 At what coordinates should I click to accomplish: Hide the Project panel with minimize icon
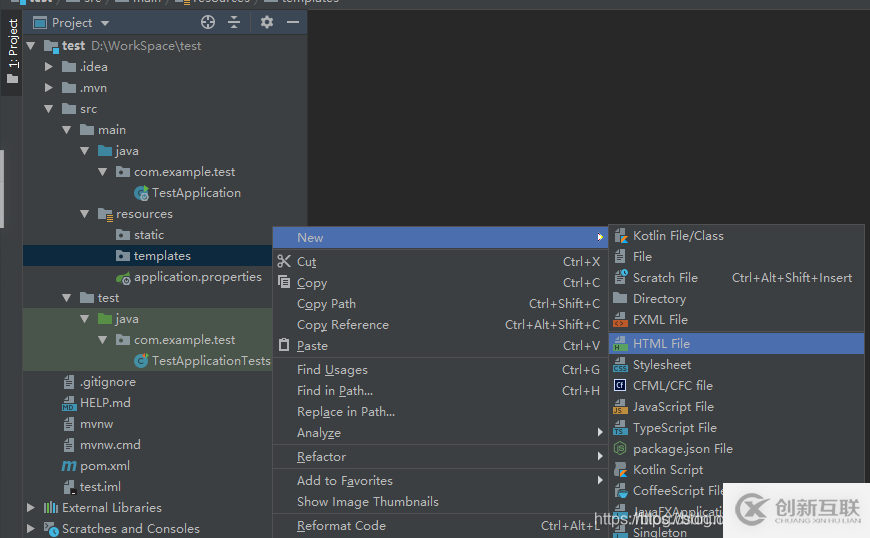coord(293,22)
